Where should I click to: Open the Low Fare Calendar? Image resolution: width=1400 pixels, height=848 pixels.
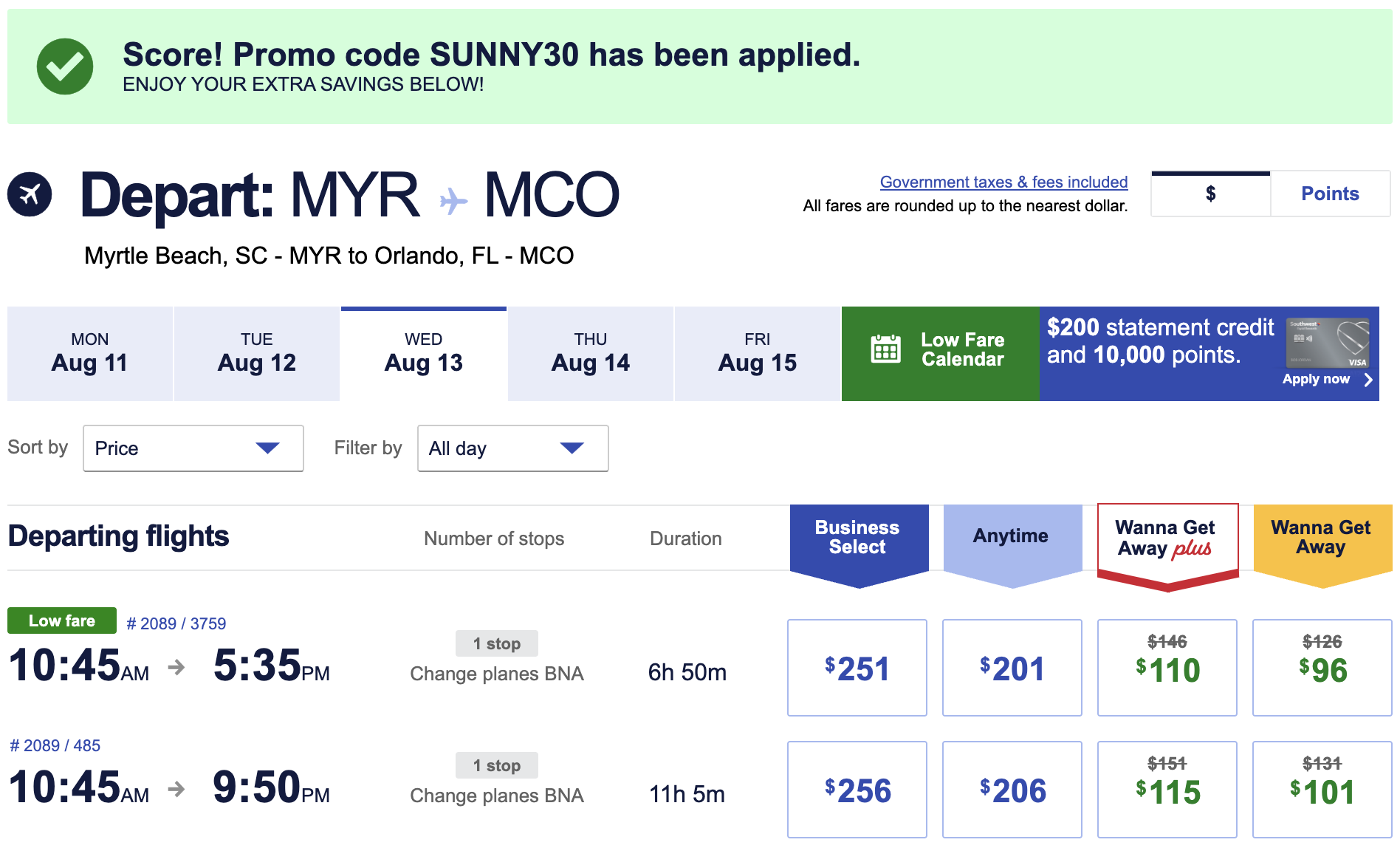point(940,354)
